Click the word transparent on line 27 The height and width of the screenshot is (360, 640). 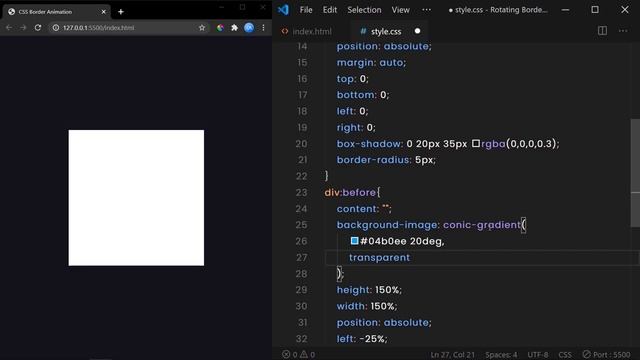(x=379, y=258)
